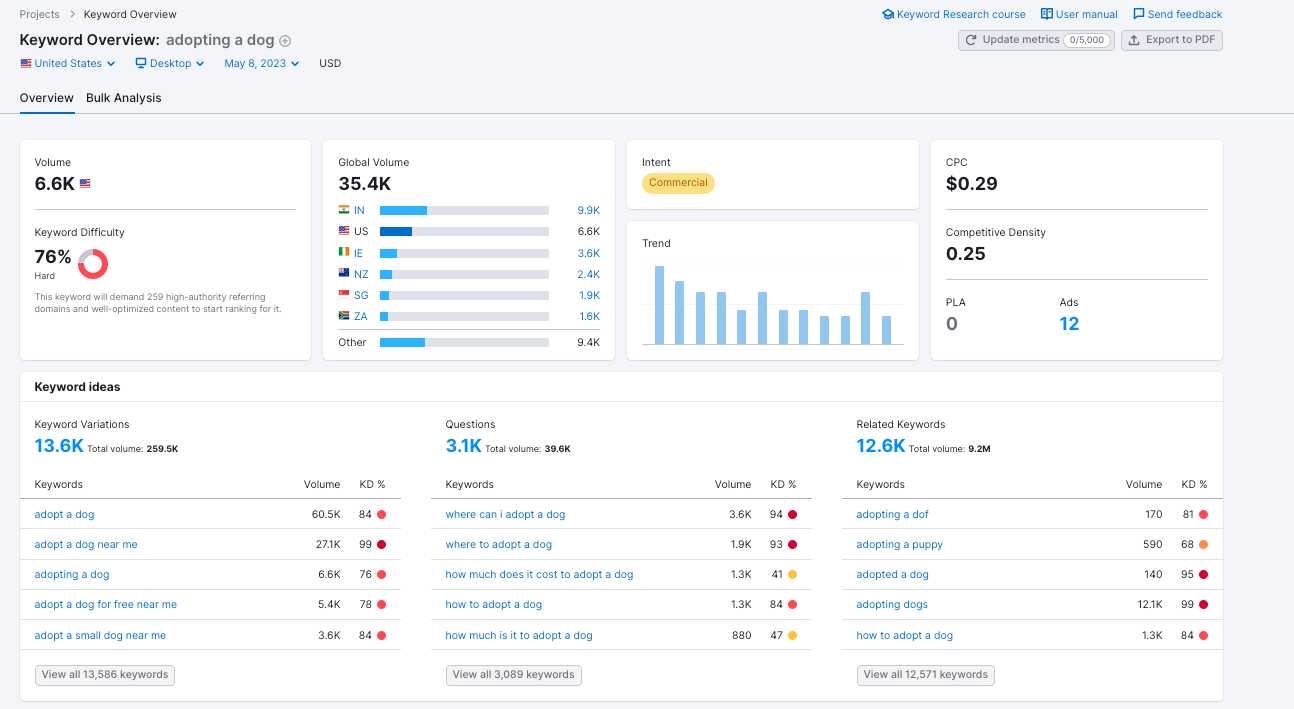Click the Keyword Research course graduation cap icon
The width and height of the screenshot is (1294, 709).
pos(888,15)
